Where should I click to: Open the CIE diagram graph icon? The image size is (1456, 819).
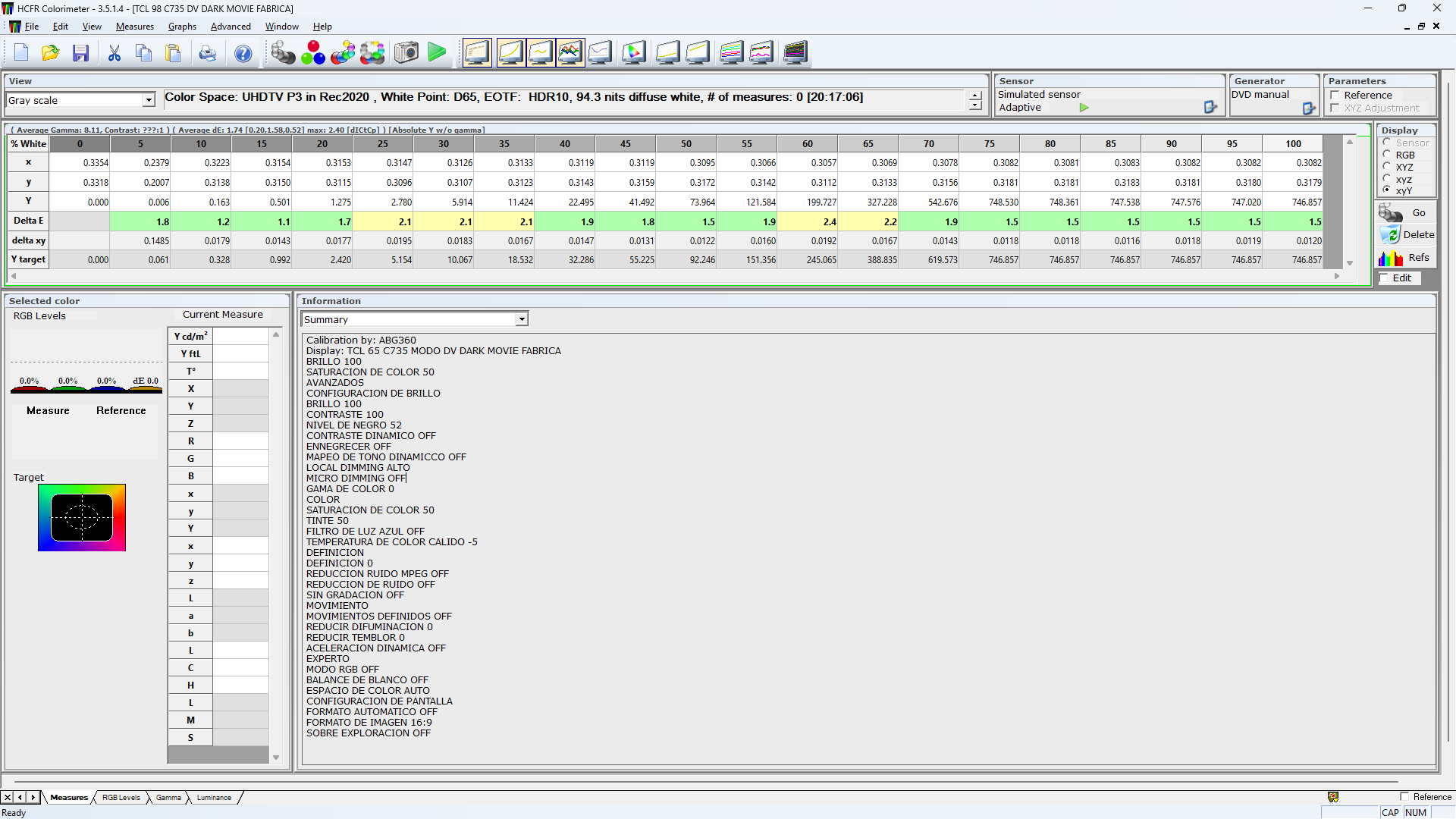[634, 52]
